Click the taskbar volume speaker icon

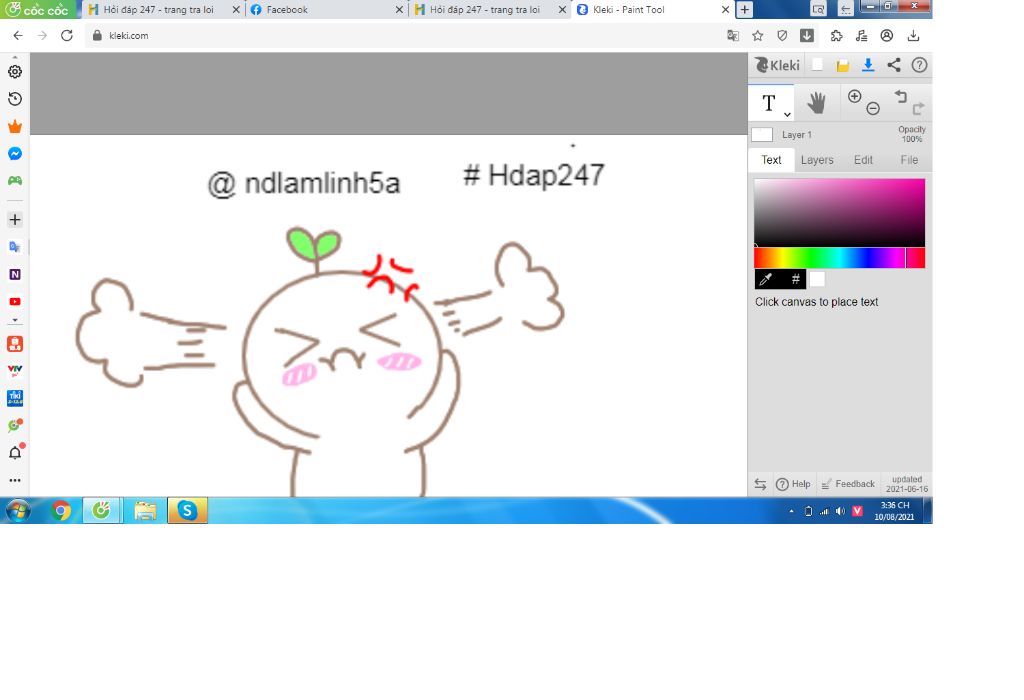tap(840, 511)
